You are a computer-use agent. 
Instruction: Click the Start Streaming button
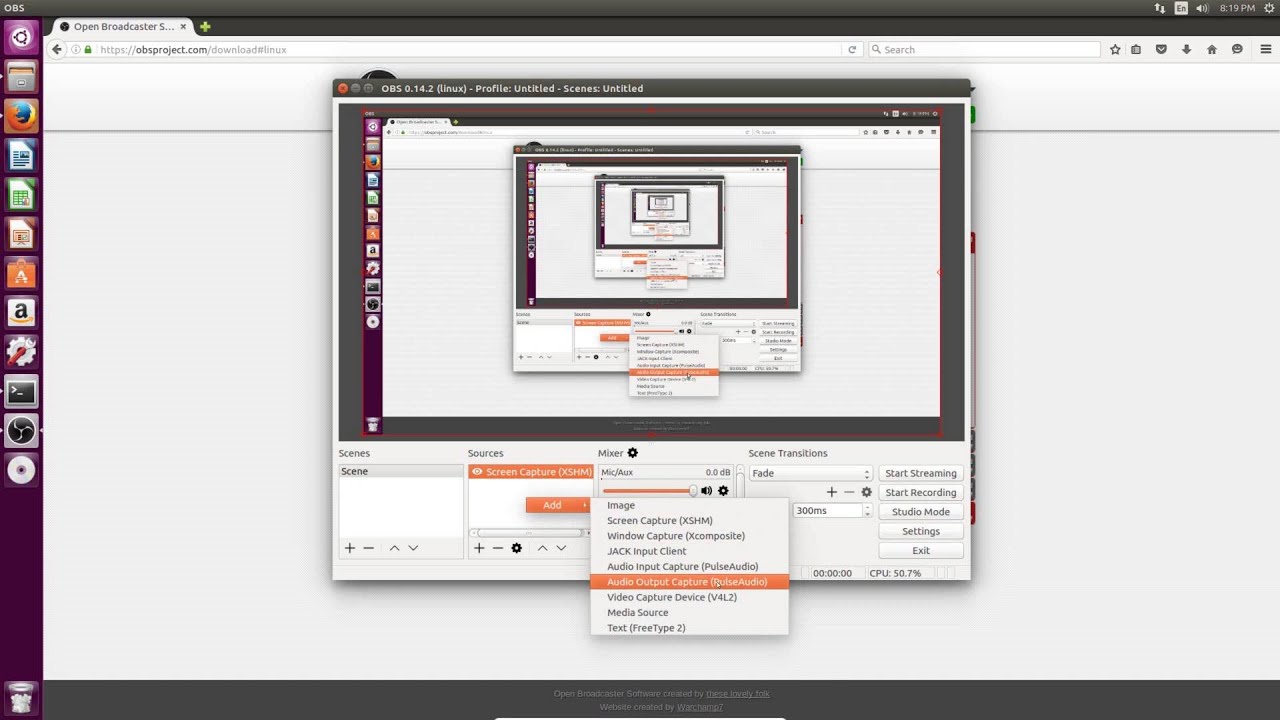(920, 473)
